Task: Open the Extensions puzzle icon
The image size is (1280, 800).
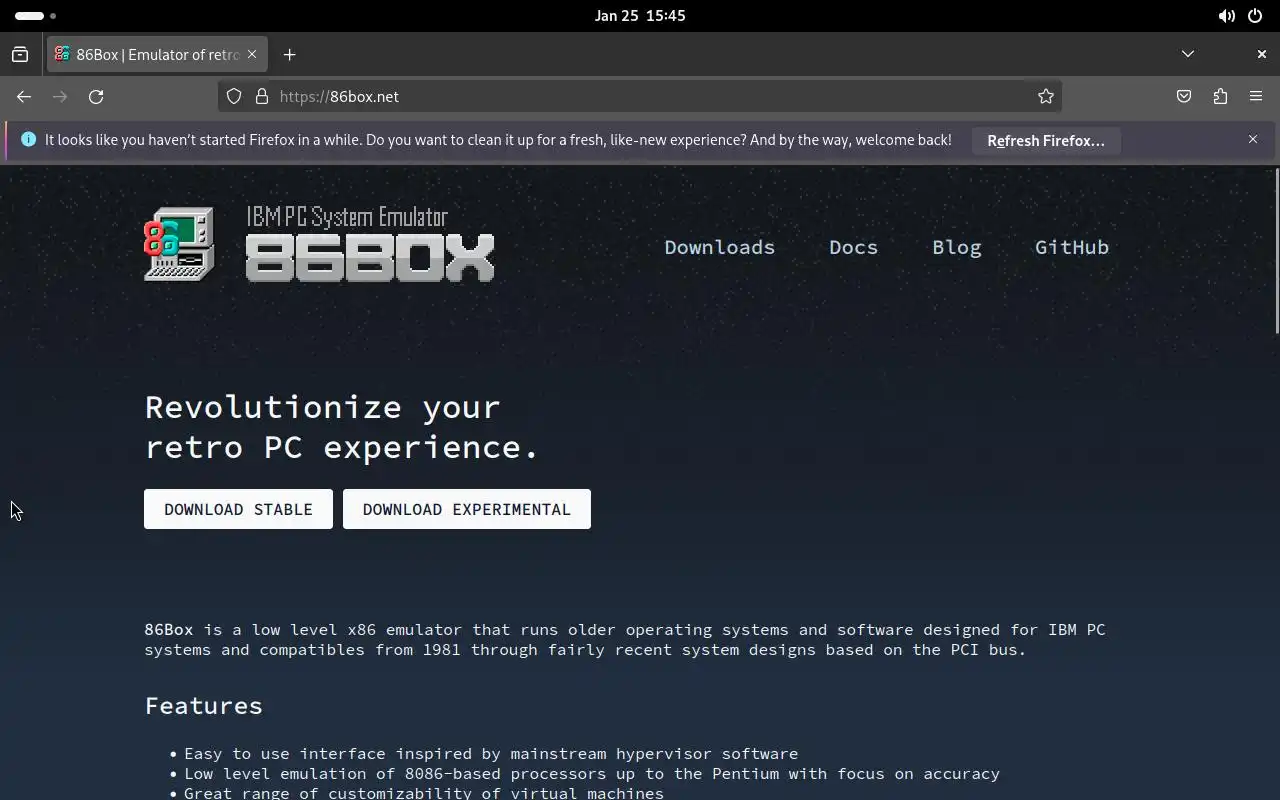Action: (x=1220, y=97)
